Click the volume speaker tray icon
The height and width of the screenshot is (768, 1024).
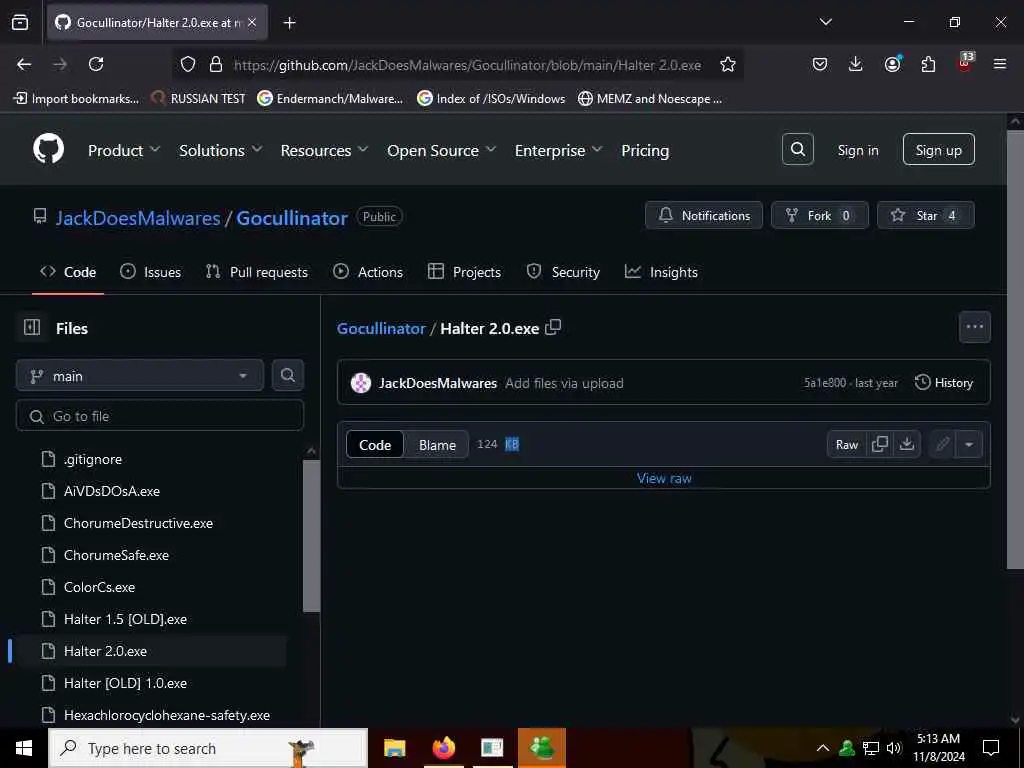[893, 748]
